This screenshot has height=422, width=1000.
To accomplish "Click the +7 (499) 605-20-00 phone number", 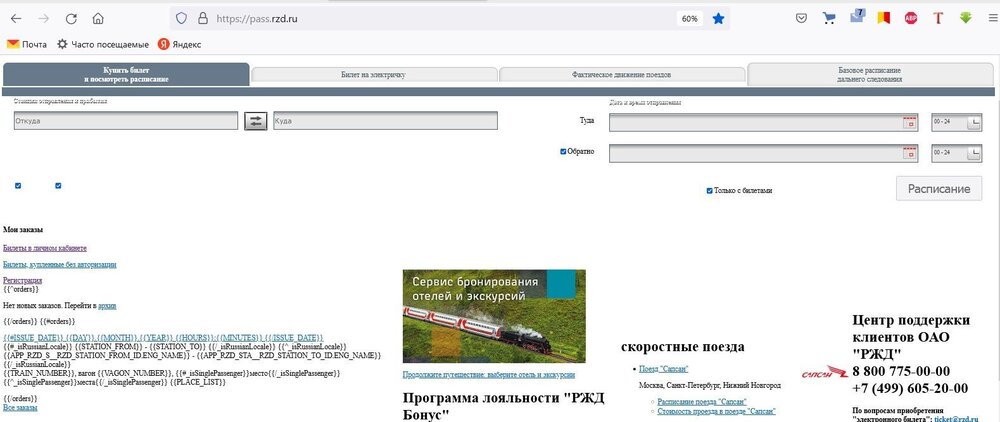I will [910, 388].
